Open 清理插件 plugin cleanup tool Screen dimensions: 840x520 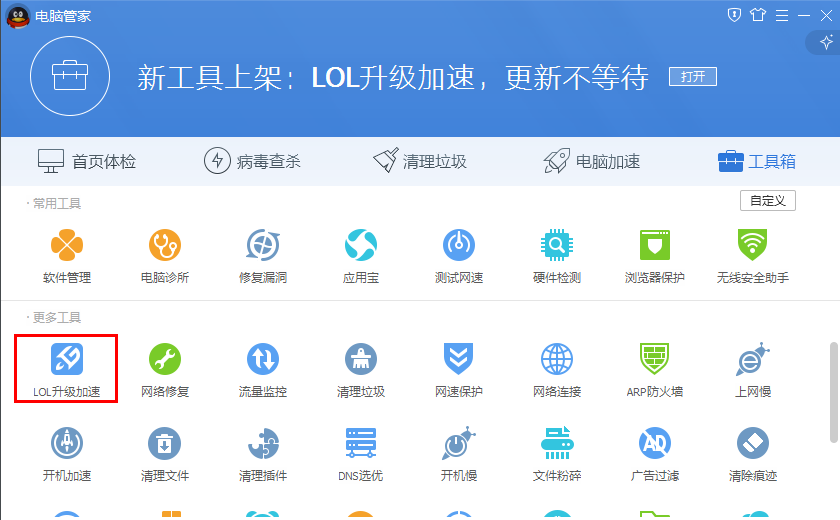263,454
